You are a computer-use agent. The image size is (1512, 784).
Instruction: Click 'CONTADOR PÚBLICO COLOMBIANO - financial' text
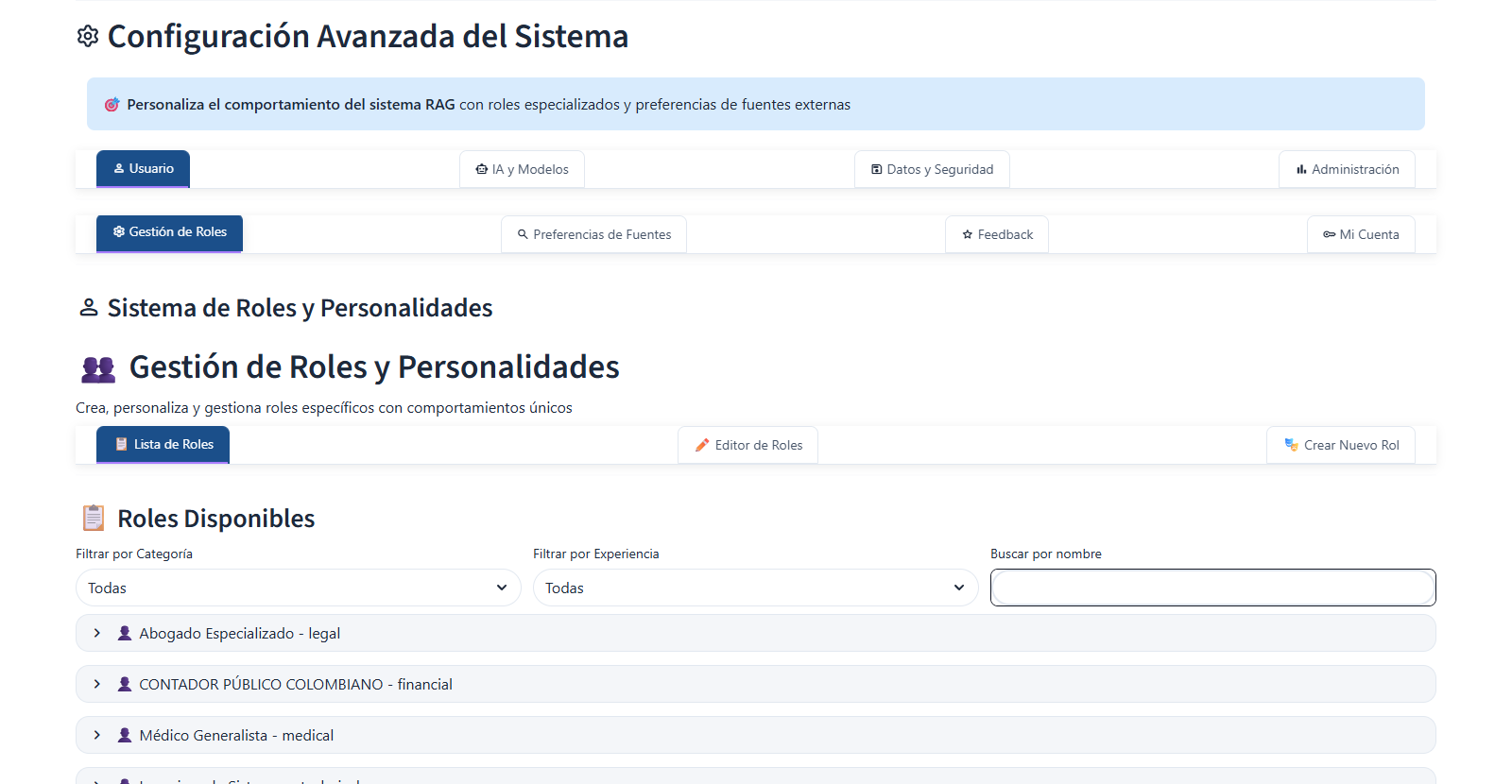click(296, 684)
